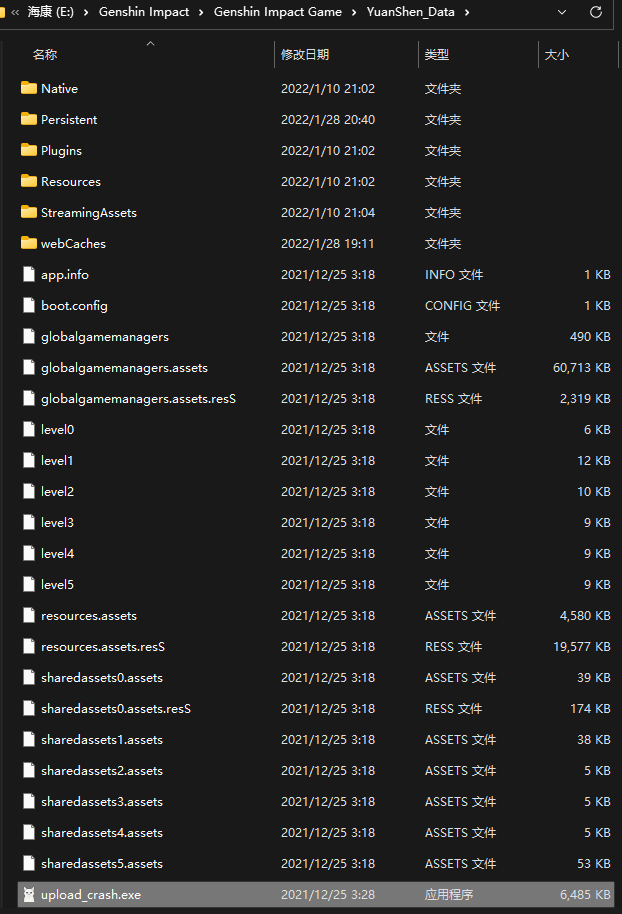
Task: Expand the chevron after YuanShen_Data in the path
Action: tap(467, 12)
